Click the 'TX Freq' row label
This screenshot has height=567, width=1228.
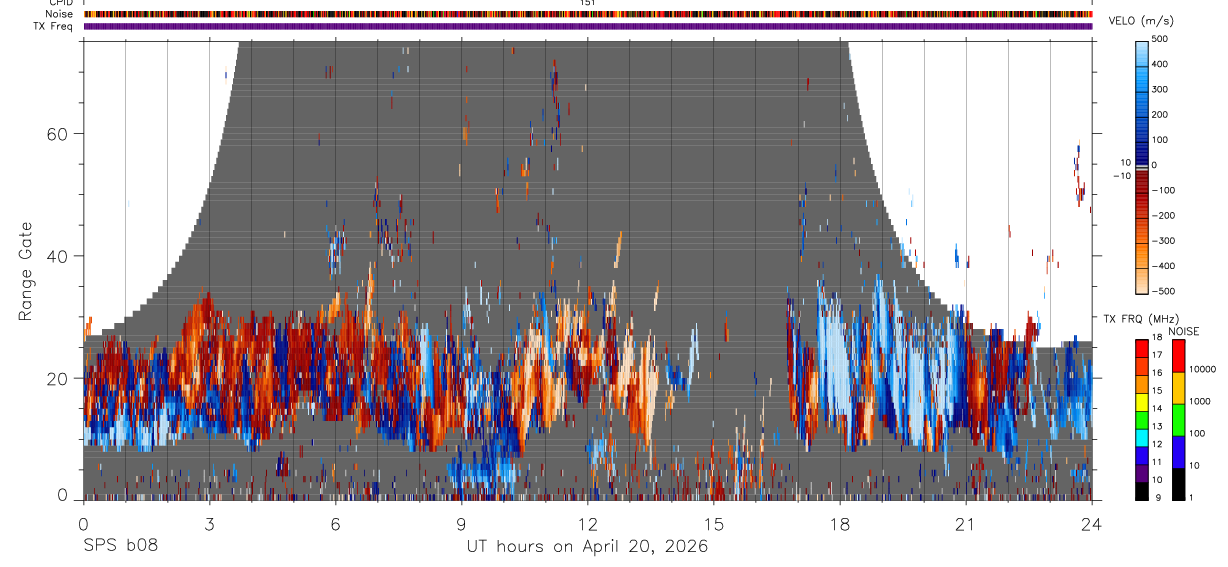pyautogui.click(x=54, y=26)
